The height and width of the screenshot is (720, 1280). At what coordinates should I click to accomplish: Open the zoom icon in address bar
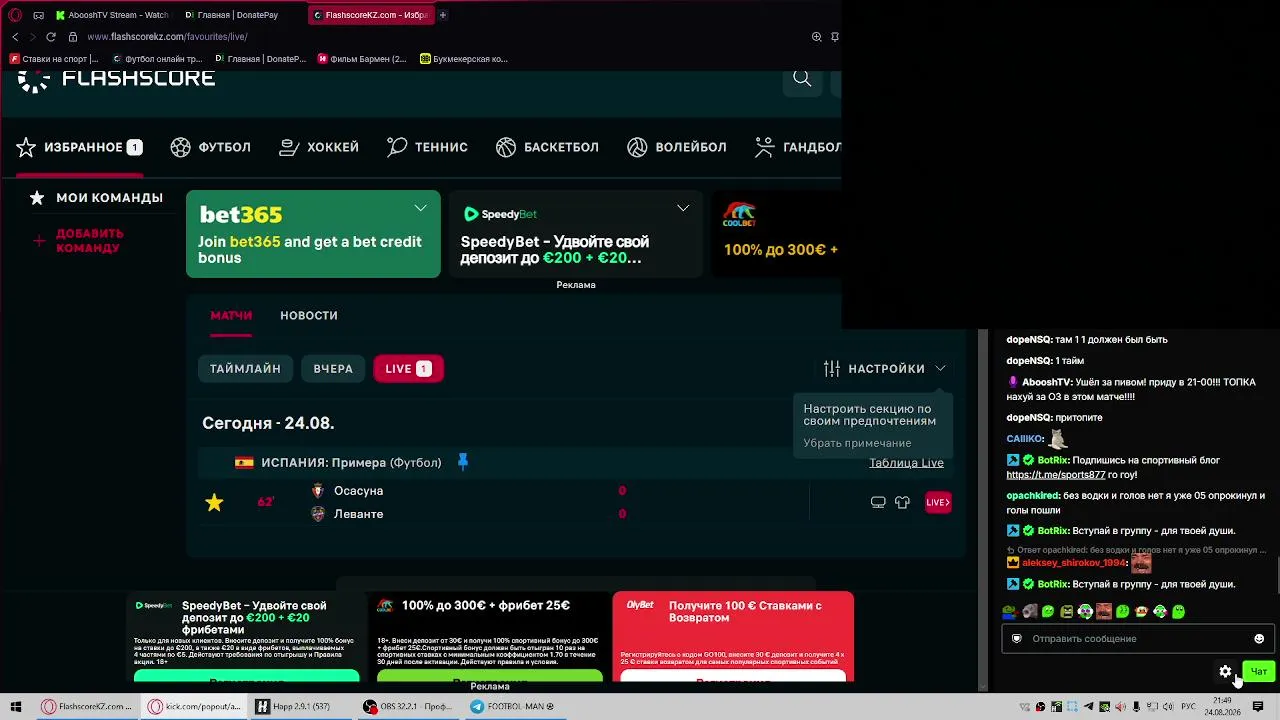(x=817, y=37)
